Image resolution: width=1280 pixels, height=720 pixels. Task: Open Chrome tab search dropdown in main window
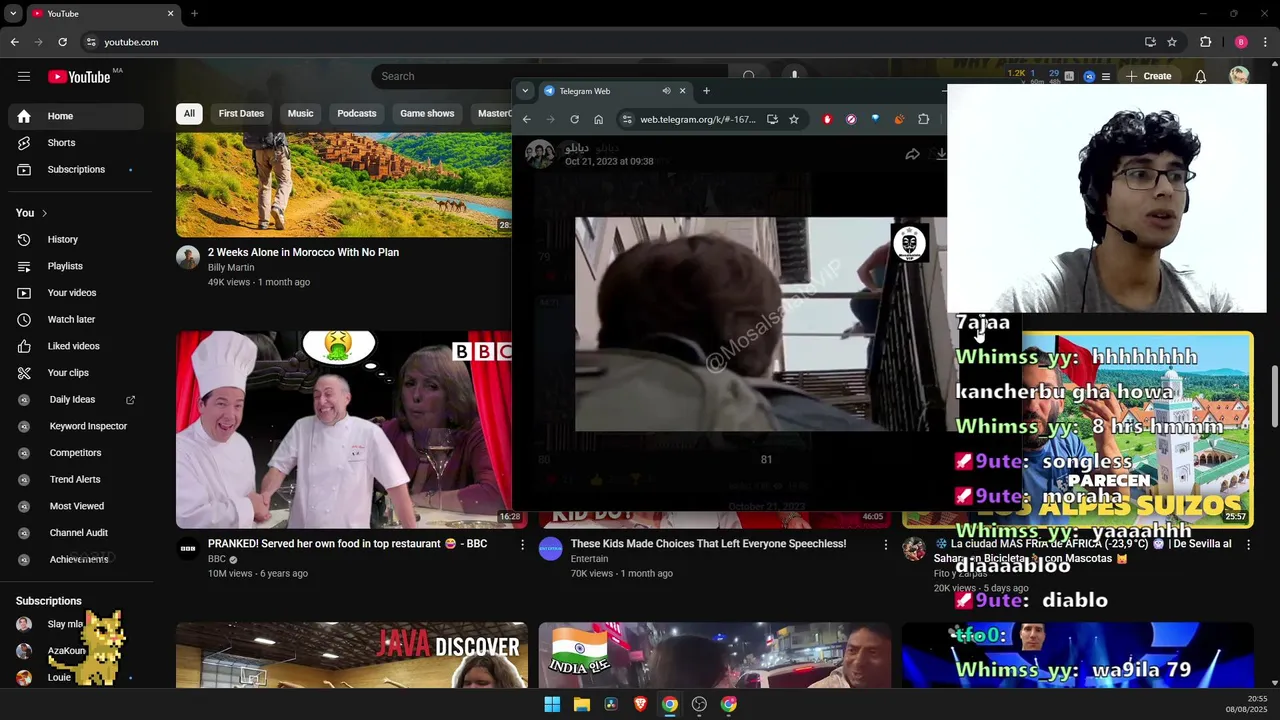pyautogui.click(x=13, y=14)
